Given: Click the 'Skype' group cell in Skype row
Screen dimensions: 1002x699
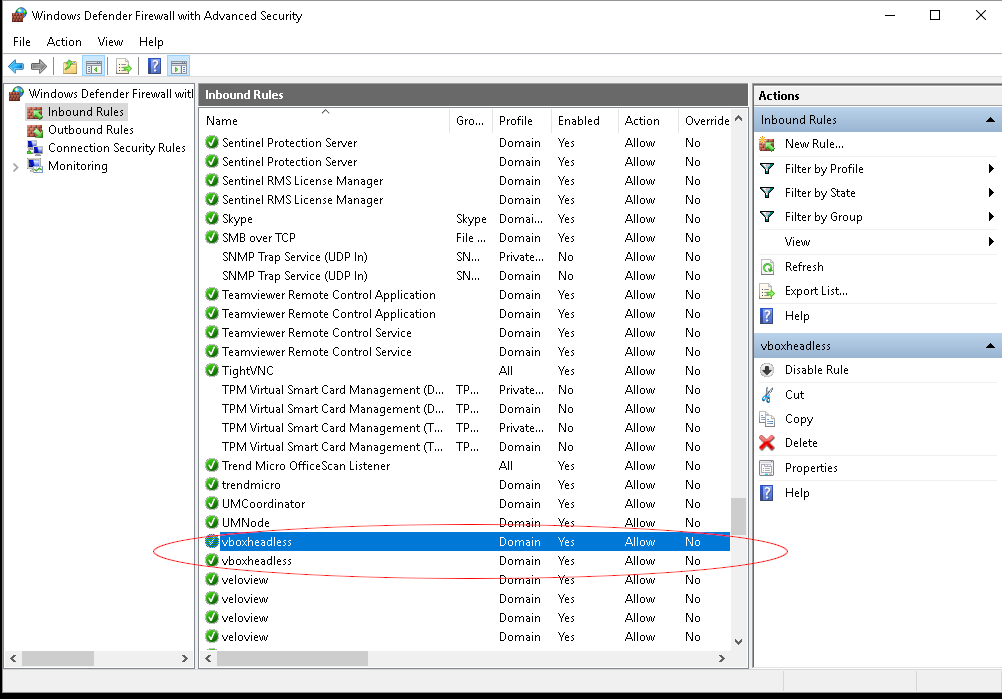Looking at the screenshot, I should (x=471, y=219).
